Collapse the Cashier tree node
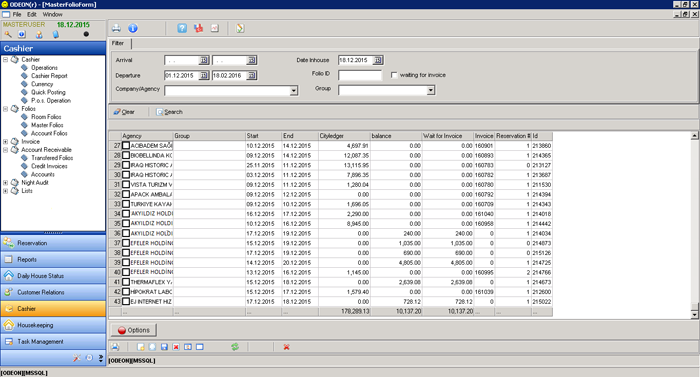 coord(5,59)
